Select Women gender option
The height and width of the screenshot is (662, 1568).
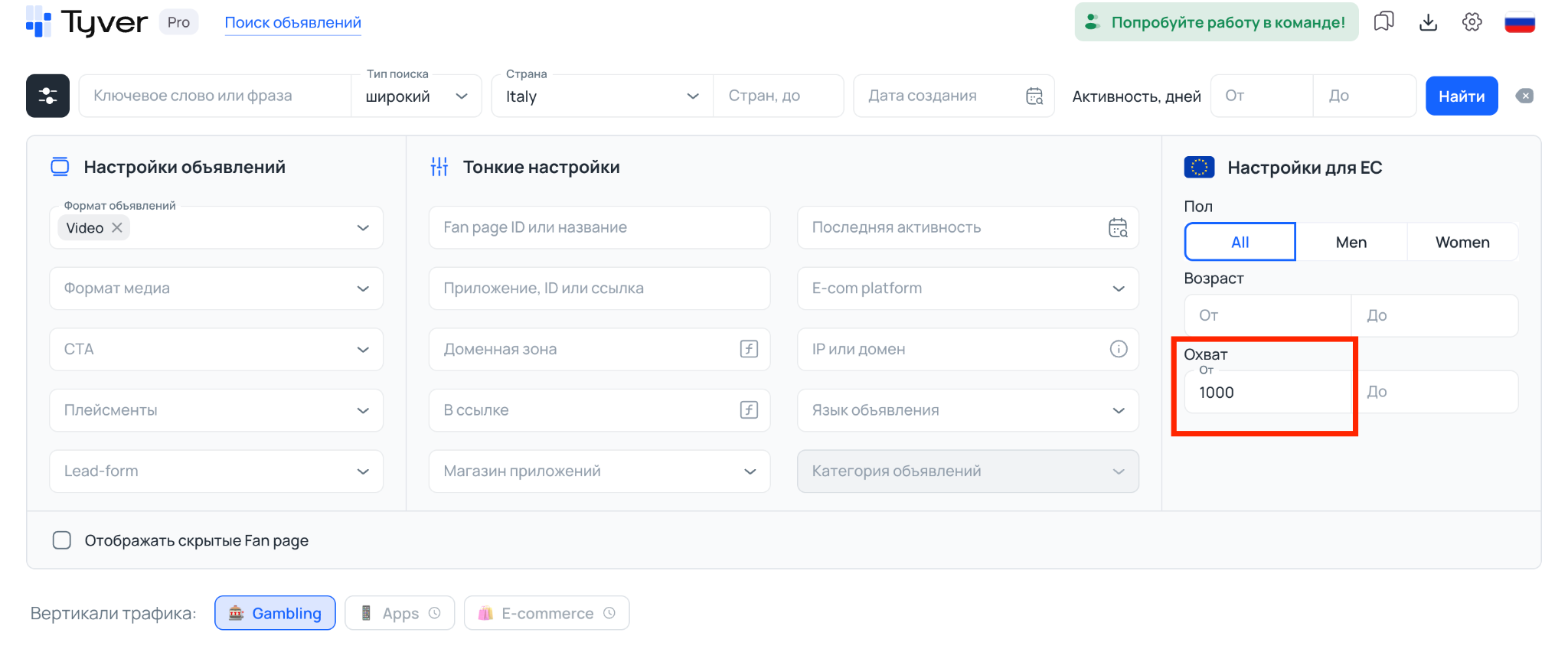(x=1462, y=242)
